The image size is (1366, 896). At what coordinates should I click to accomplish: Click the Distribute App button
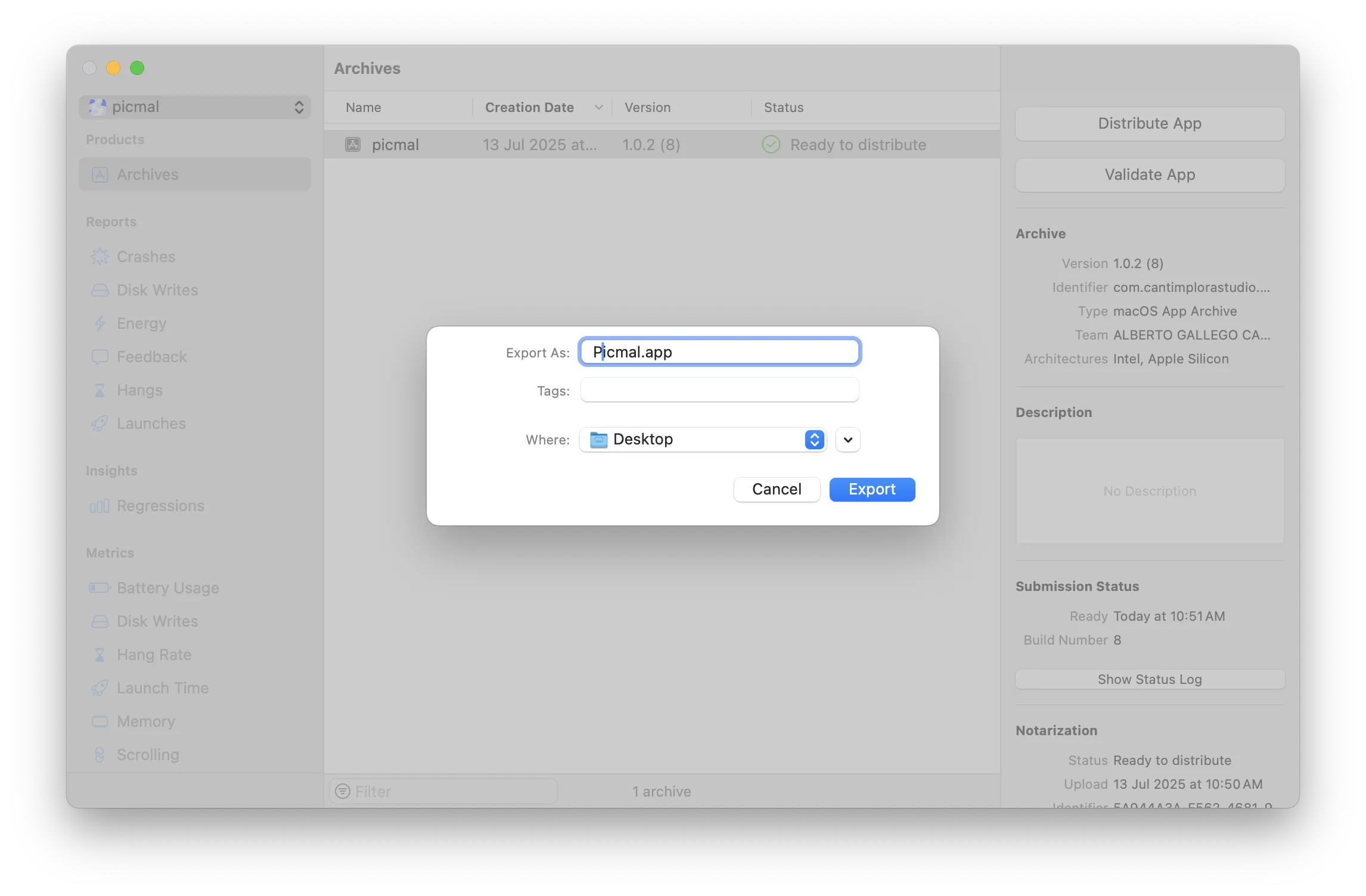click(1150, 124)
